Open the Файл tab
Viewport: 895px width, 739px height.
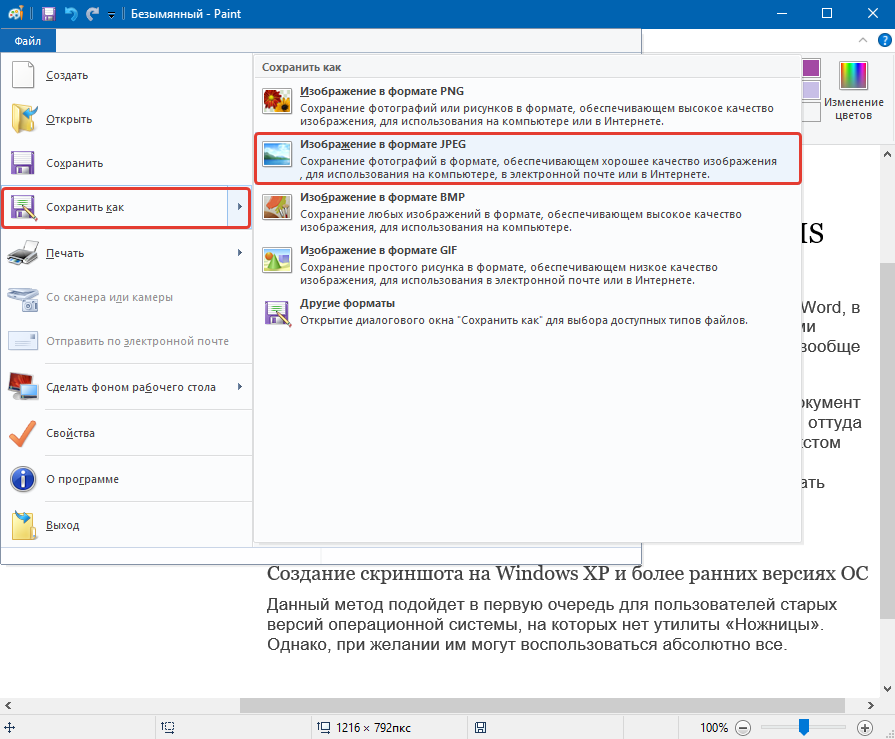point(28,41)
